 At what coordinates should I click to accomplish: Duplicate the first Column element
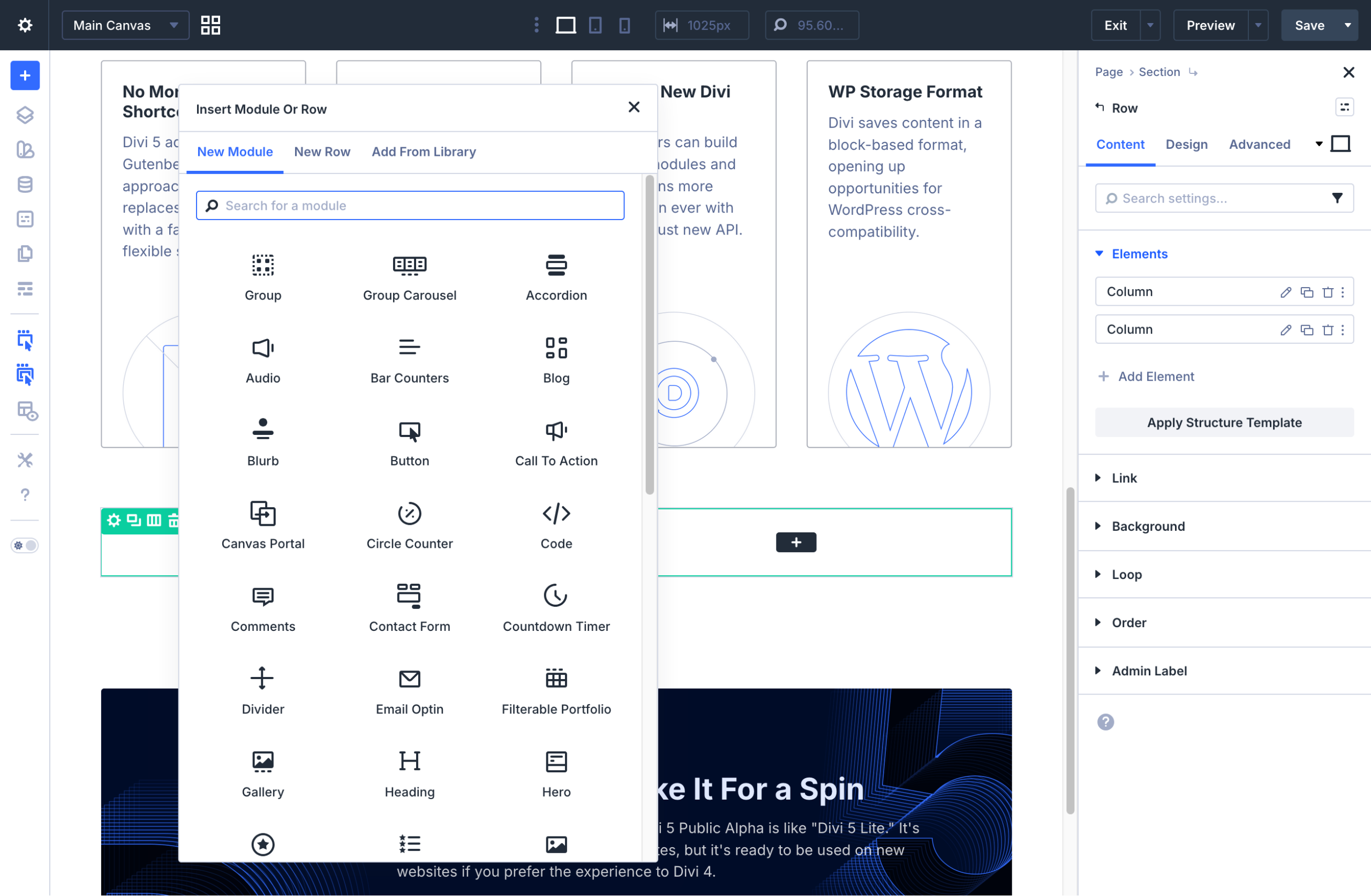click(1307, 291)
